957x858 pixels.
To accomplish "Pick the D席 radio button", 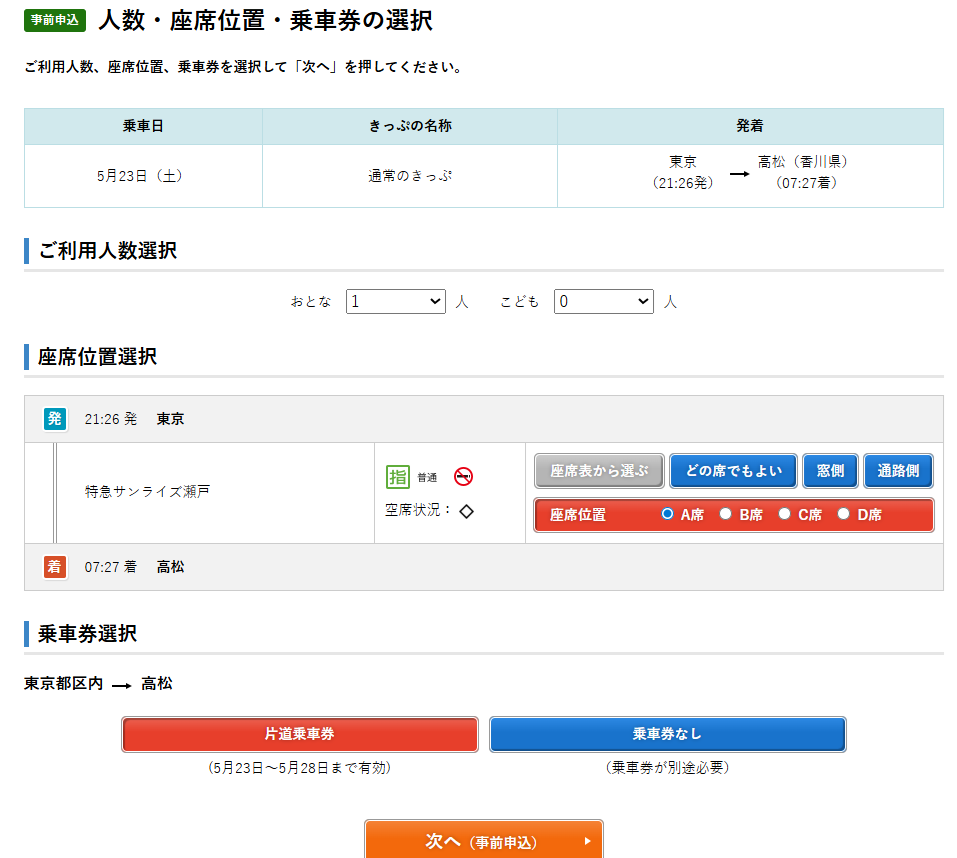I will [844, 514].
